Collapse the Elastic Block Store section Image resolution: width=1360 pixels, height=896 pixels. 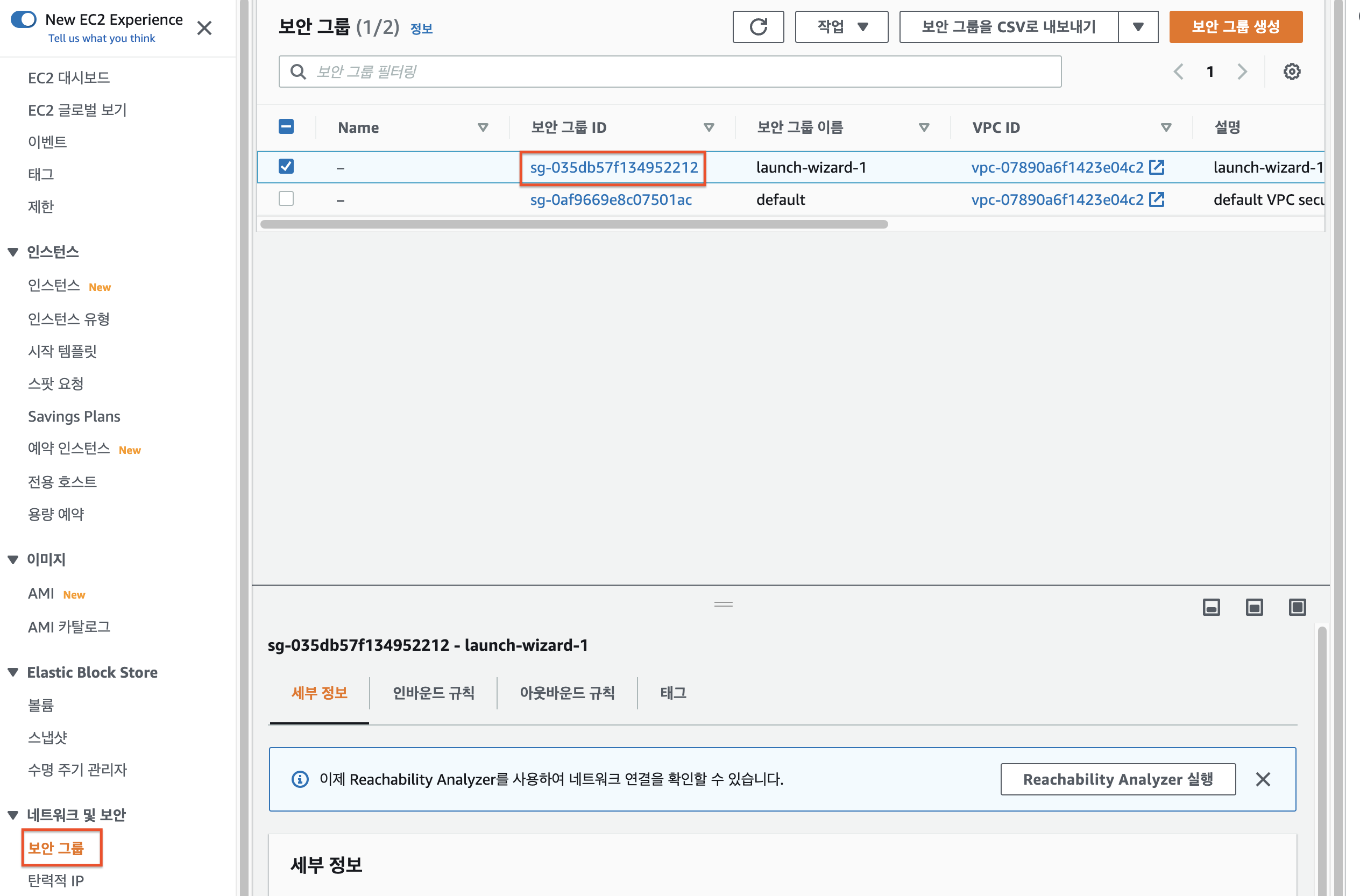[x=13, y=672]
